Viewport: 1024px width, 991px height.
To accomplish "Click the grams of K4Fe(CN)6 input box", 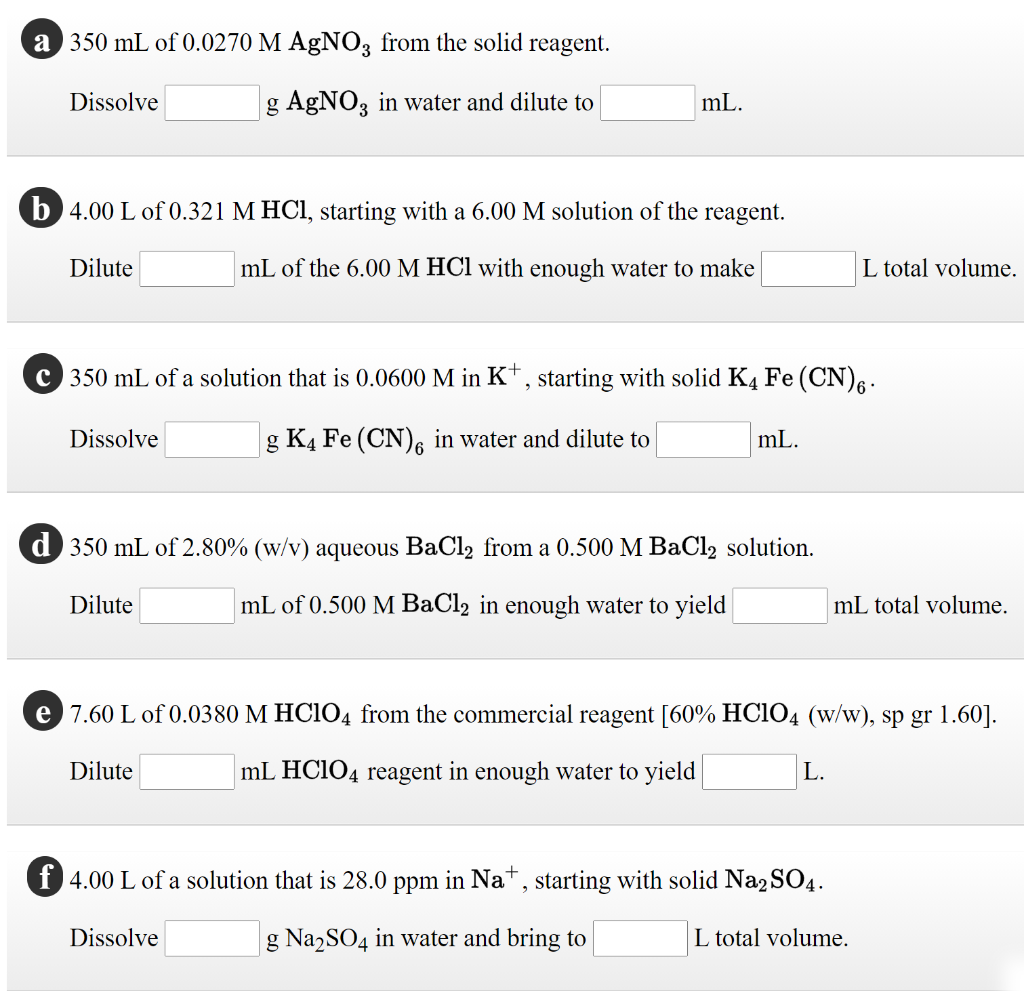I will point(212,439).
